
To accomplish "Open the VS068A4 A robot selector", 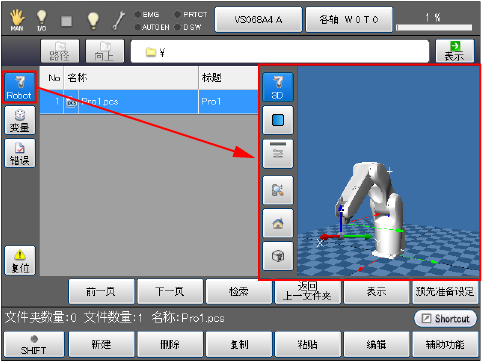I will pyautogui.click(x=258, y=20).
